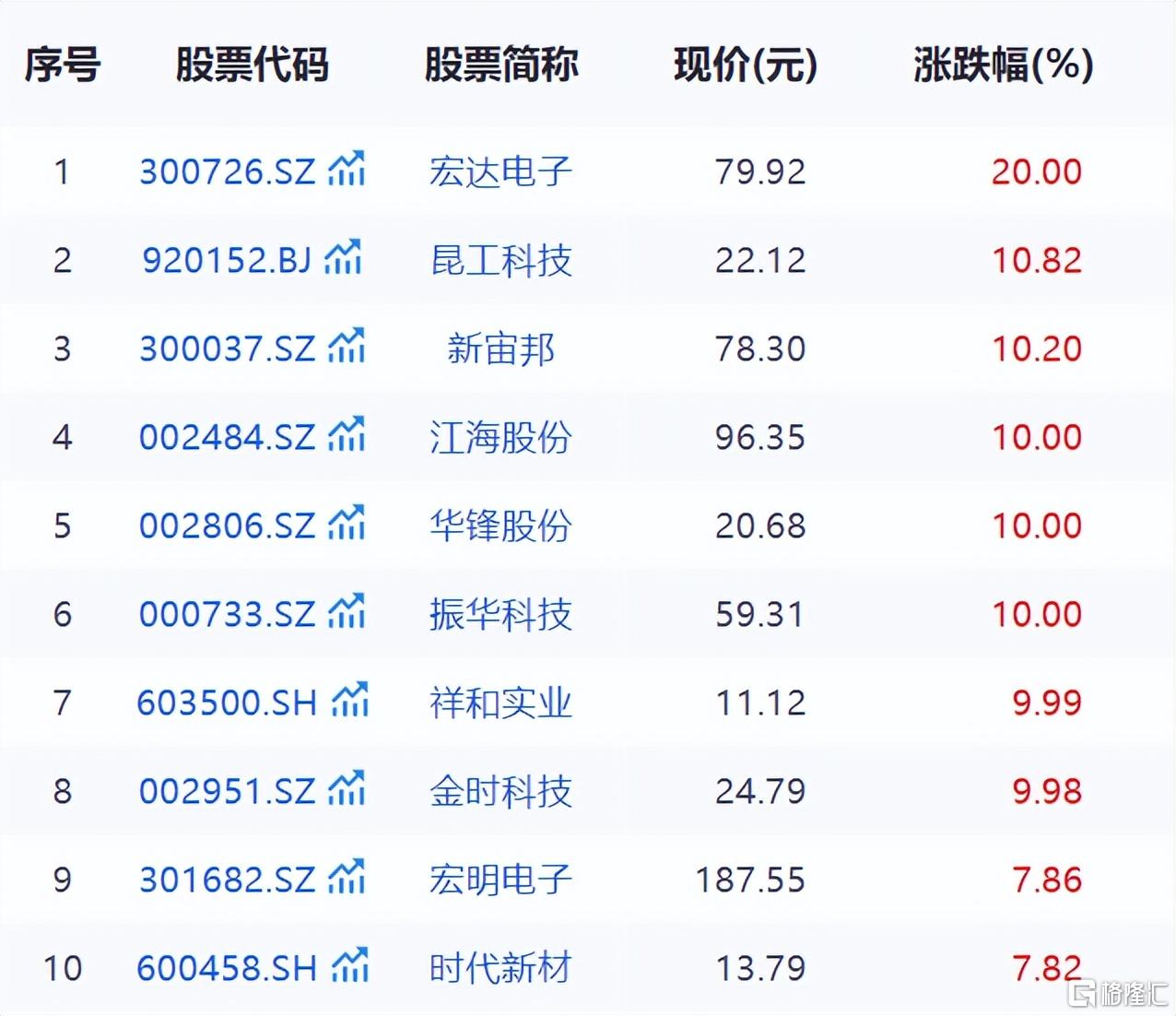Select change value 20.00
Viewport: 1176px width, 1016px height.
1037,171
